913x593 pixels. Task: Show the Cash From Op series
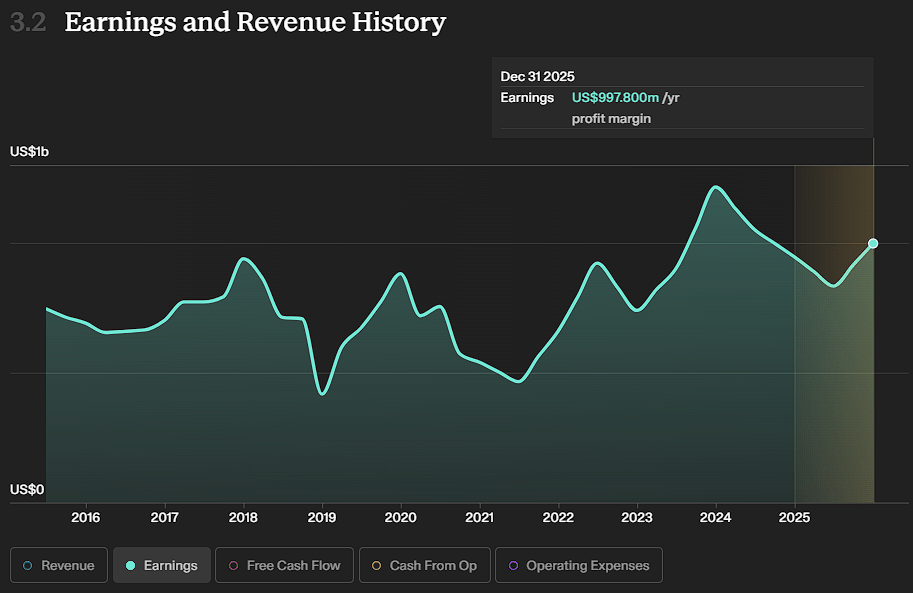point(423,565)
